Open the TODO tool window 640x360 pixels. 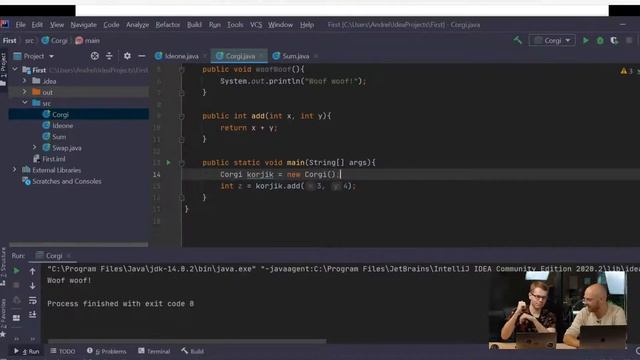[63, 351]
